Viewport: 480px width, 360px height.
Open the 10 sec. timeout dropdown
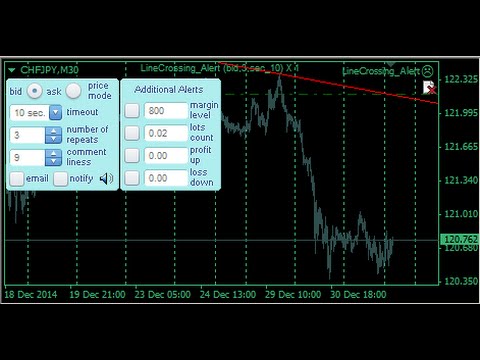[55, 113]
